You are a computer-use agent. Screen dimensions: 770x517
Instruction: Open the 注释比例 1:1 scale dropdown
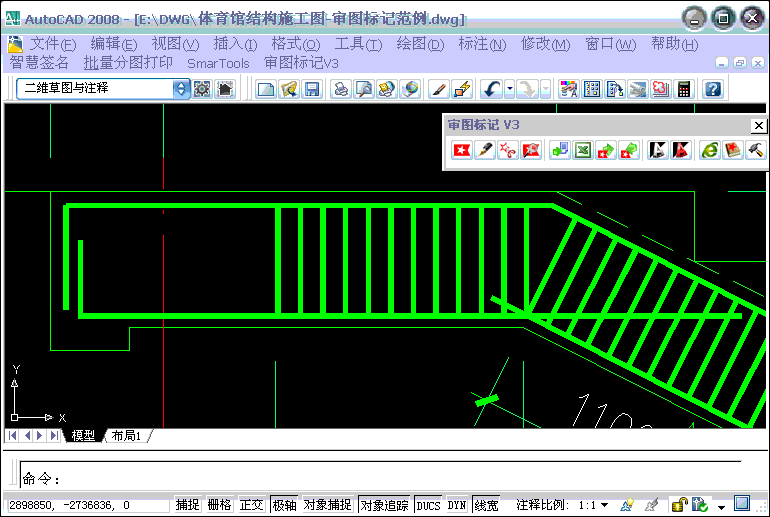point(604,505)
